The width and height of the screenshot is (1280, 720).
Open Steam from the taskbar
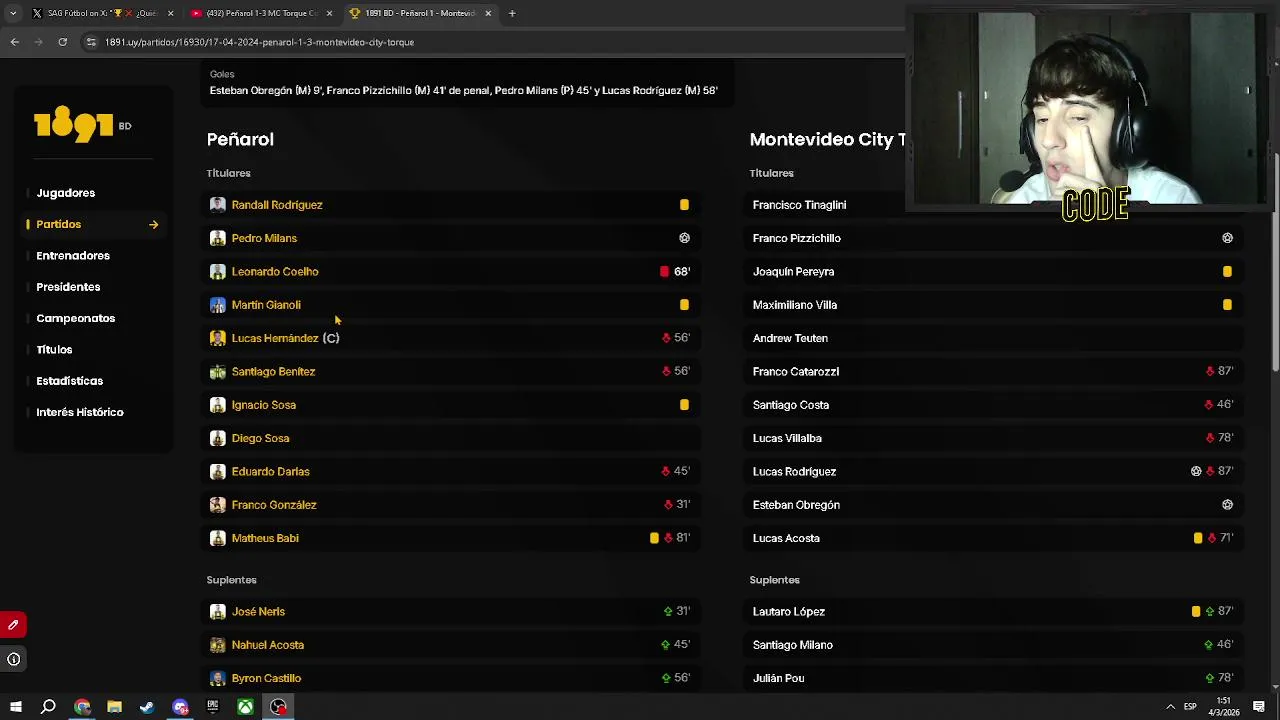pos(147,707)
